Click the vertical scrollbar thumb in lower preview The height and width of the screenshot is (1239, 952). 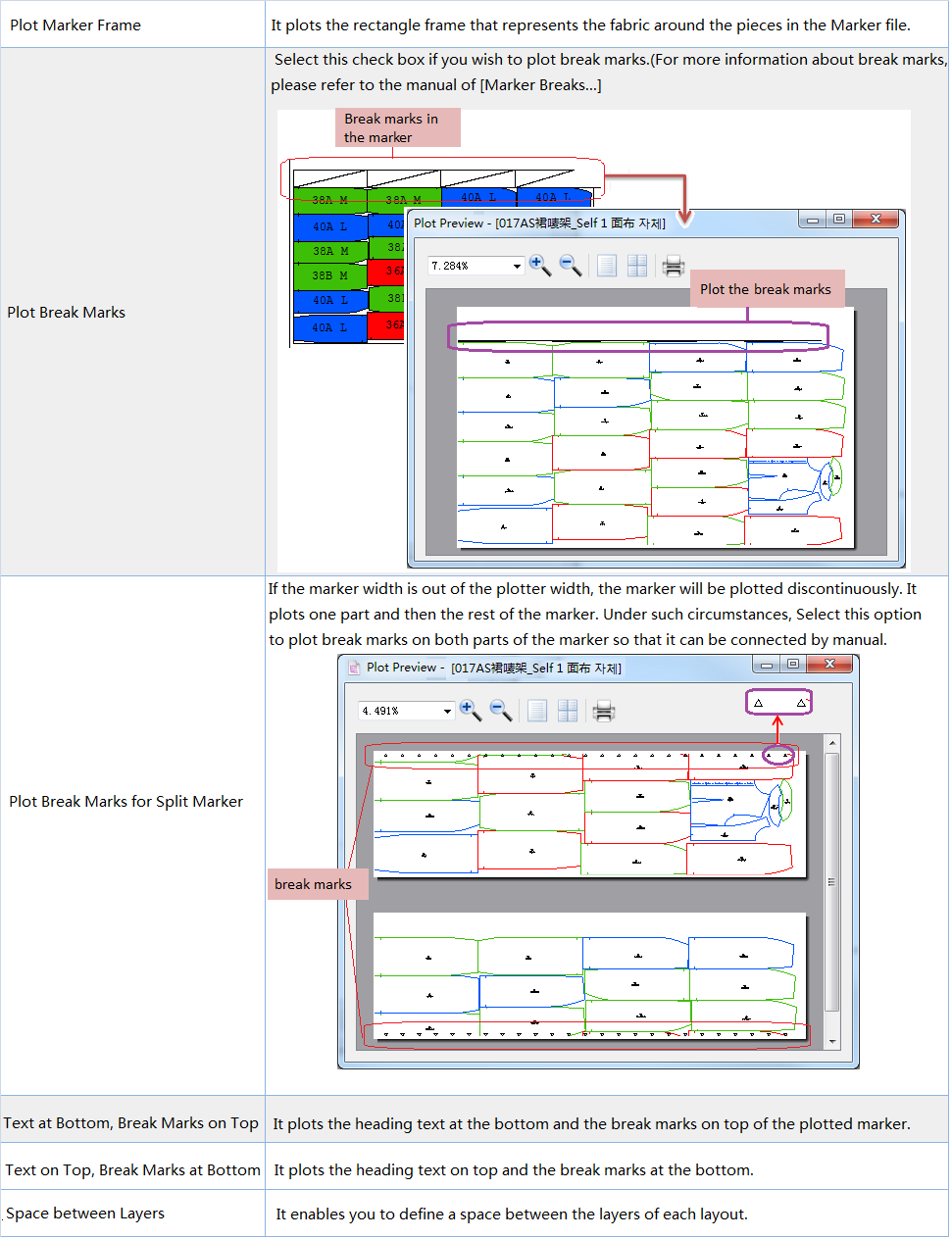[832, 881]
